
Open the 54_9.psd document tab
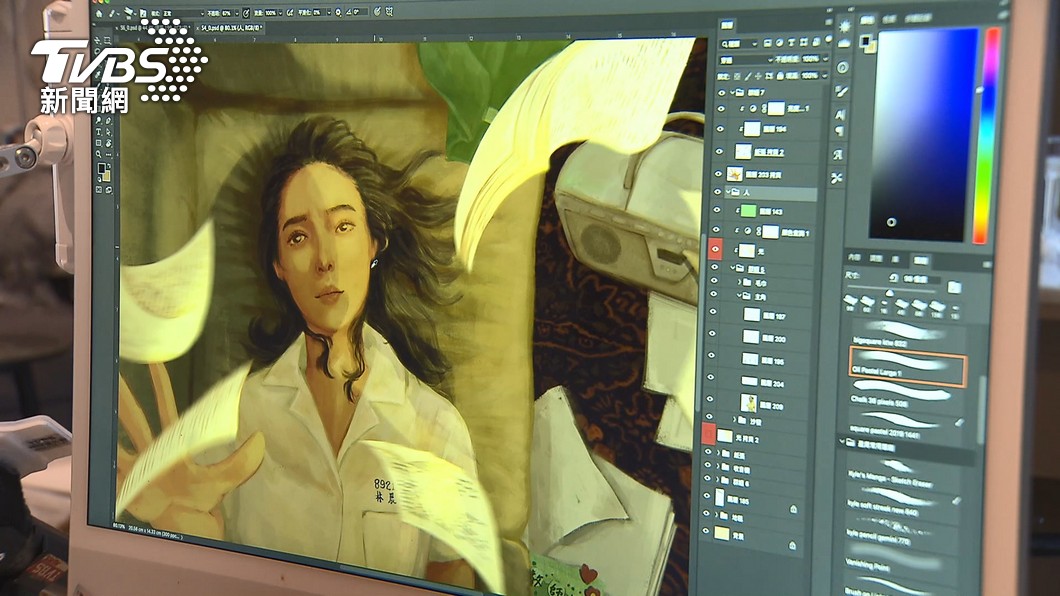[228, 28]
